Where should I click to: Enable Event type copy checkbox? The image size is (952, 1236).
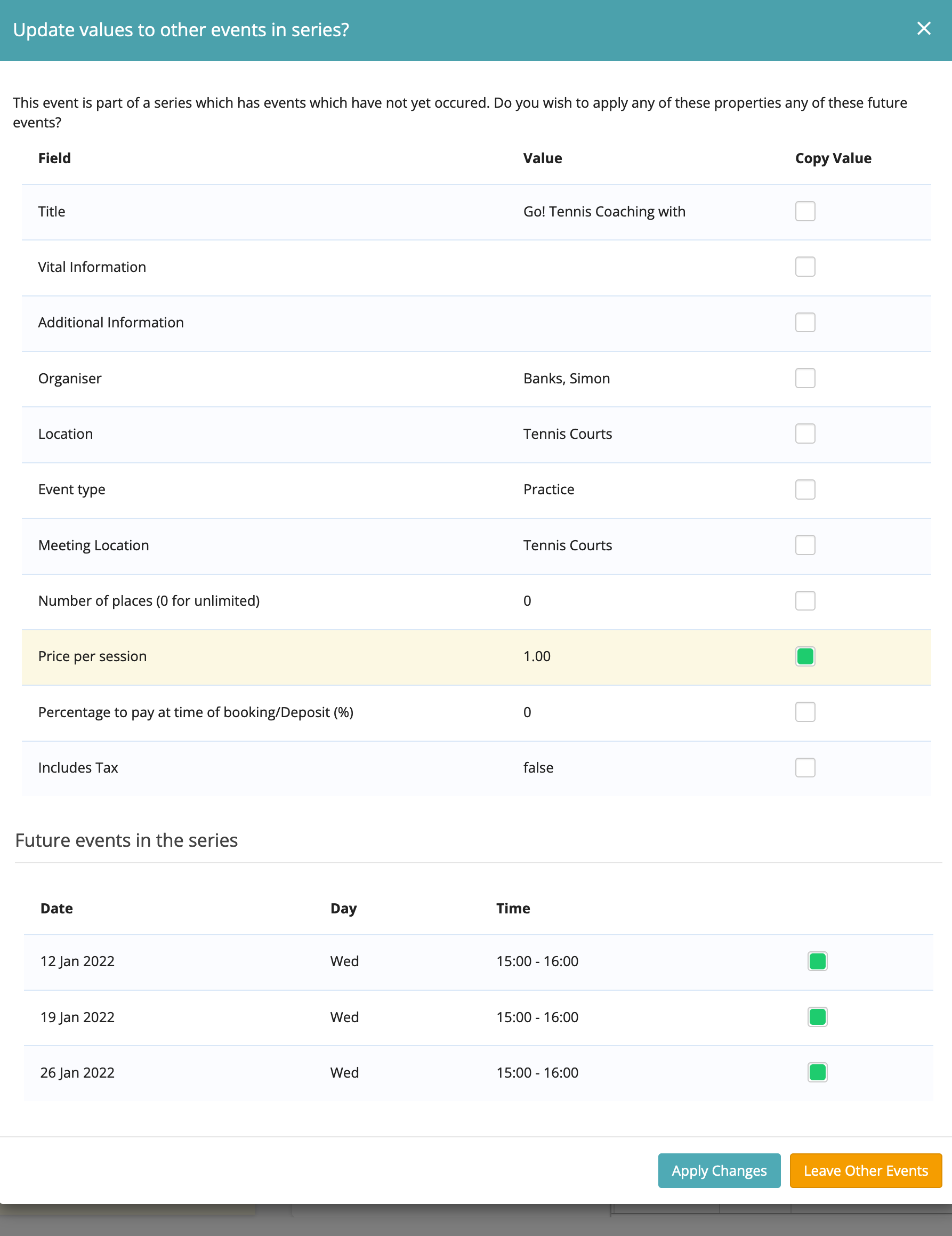804,489
